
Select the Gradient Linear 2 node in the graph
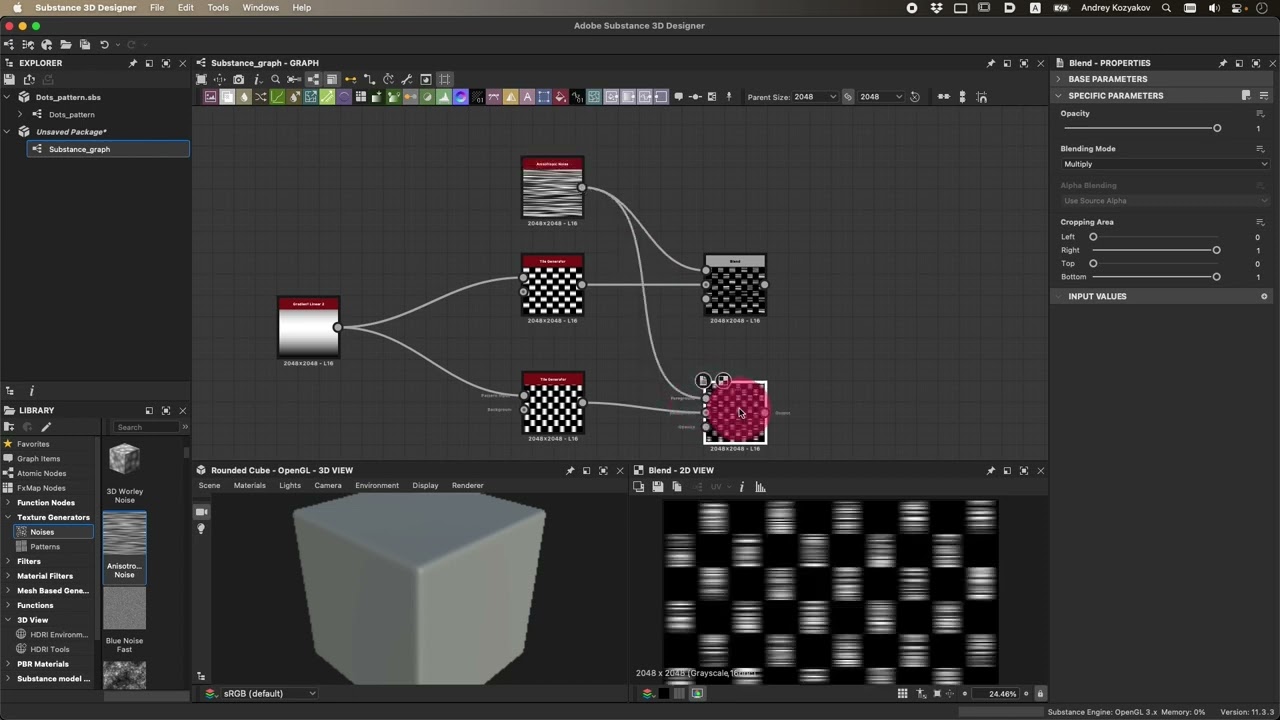coord(308,327)
